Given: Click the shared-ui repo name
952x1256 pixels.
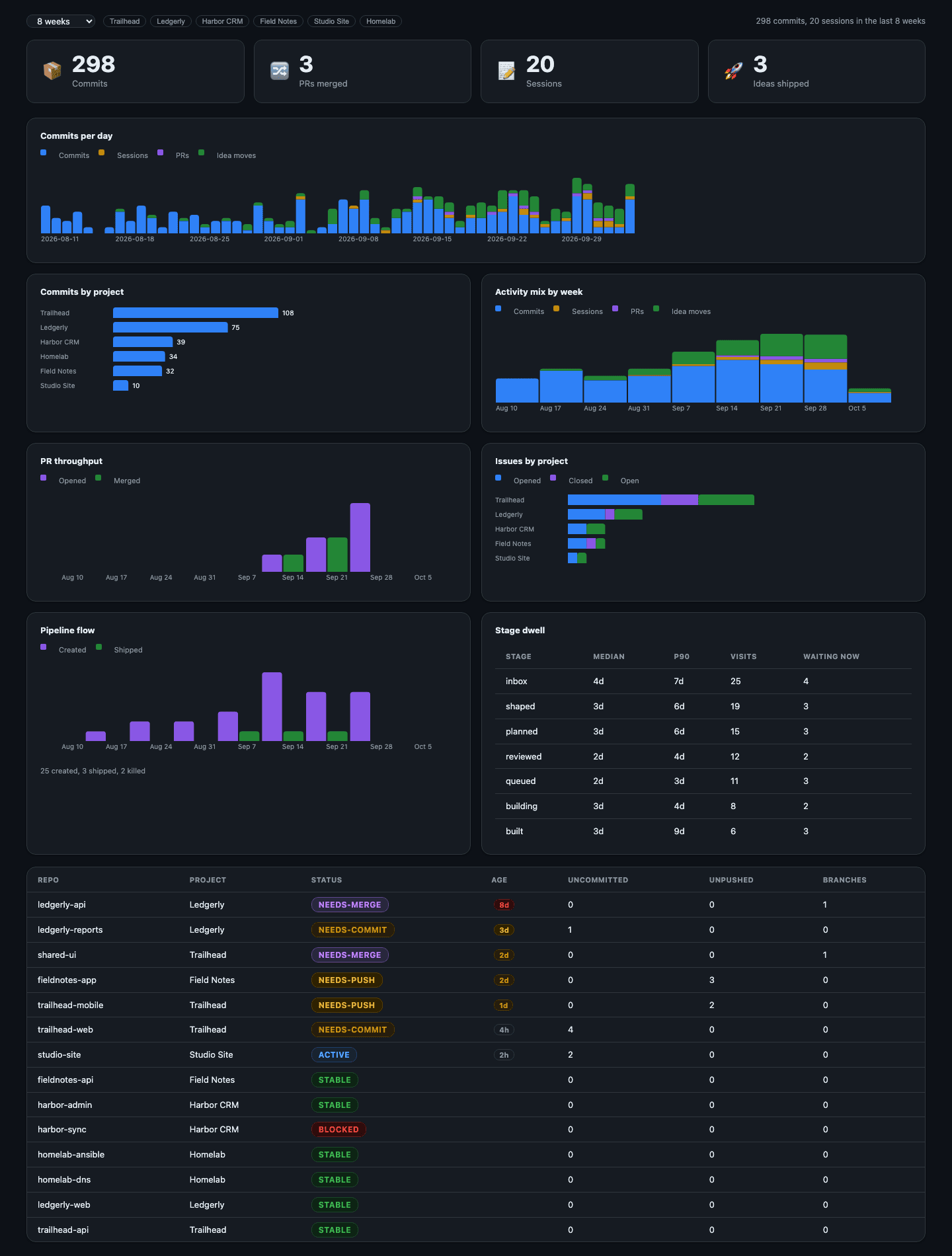Looking at the screenshot, I should coord(57,955).
